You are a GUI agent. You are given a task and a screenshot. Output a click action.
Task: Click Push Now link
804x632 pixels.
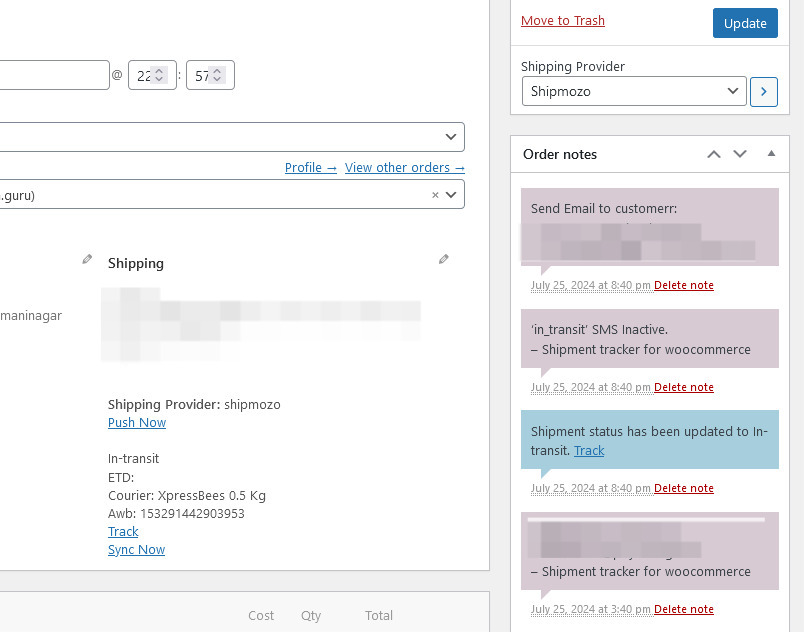[137, 422]
